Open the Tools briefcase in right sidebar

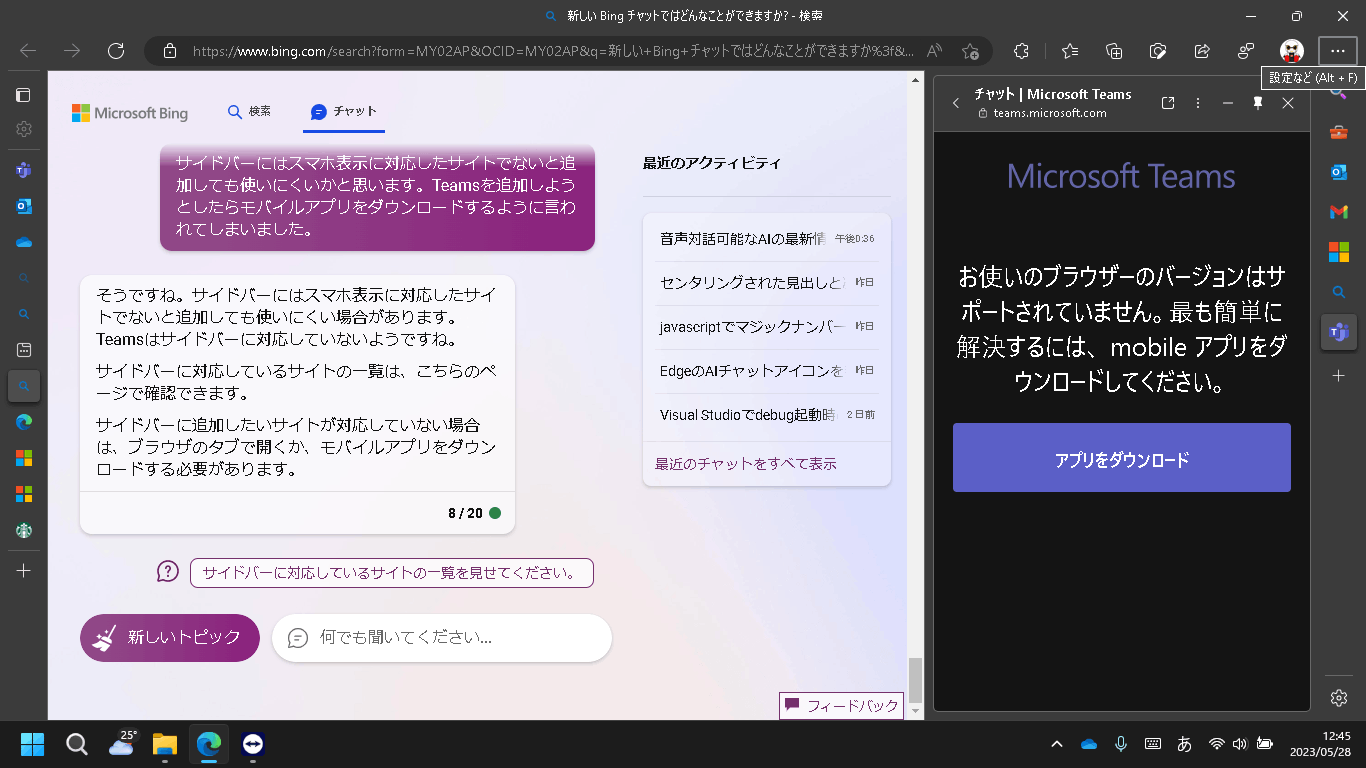tap(1338, 133)
